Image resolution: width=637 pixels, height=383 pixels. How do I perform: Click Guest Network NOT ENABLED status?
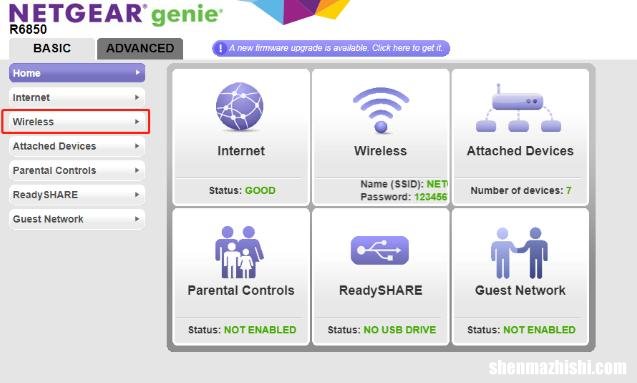click(540, 330)
